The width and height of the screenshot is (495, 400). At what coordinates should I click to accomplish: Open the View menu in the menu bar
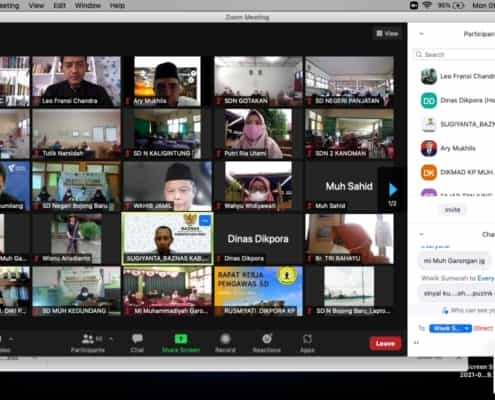click(36, 5)
